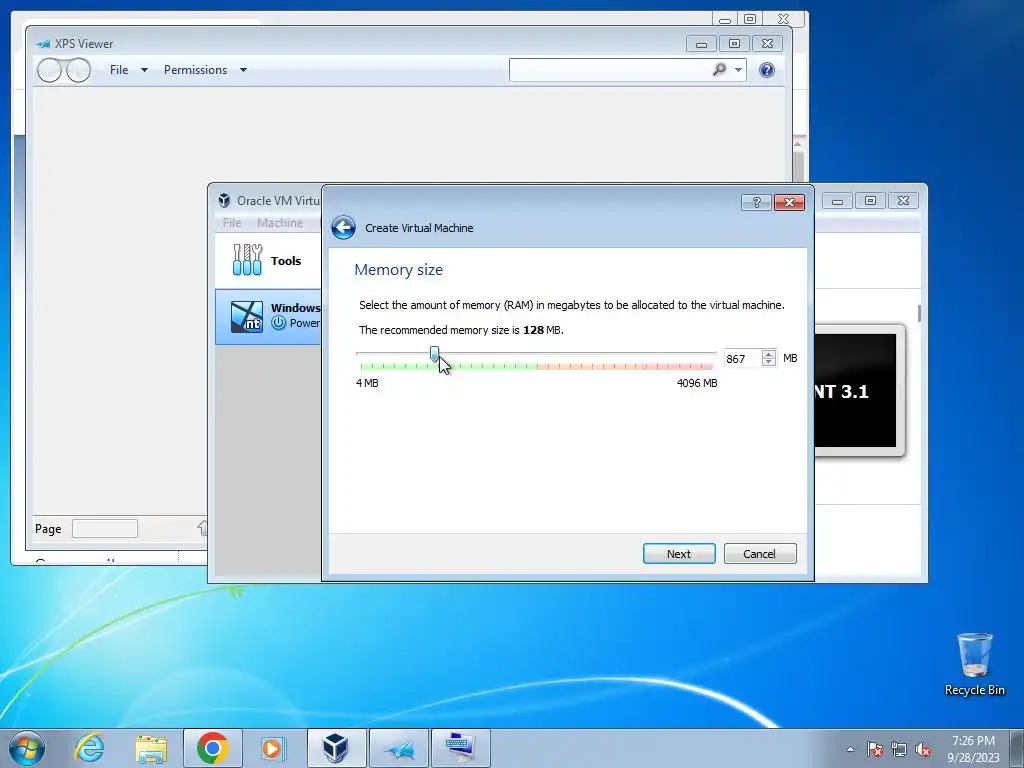Open muted volume tray icon

click(x=923, y=749)
